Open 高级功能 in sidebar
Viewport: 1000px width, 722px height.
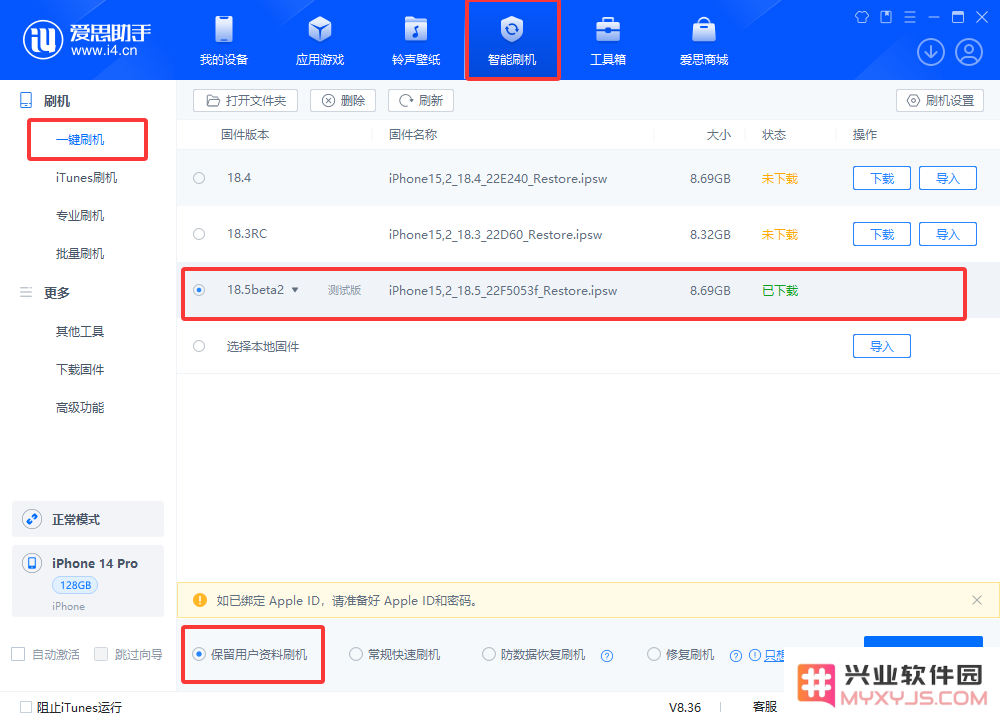click(x=80, y=408)
